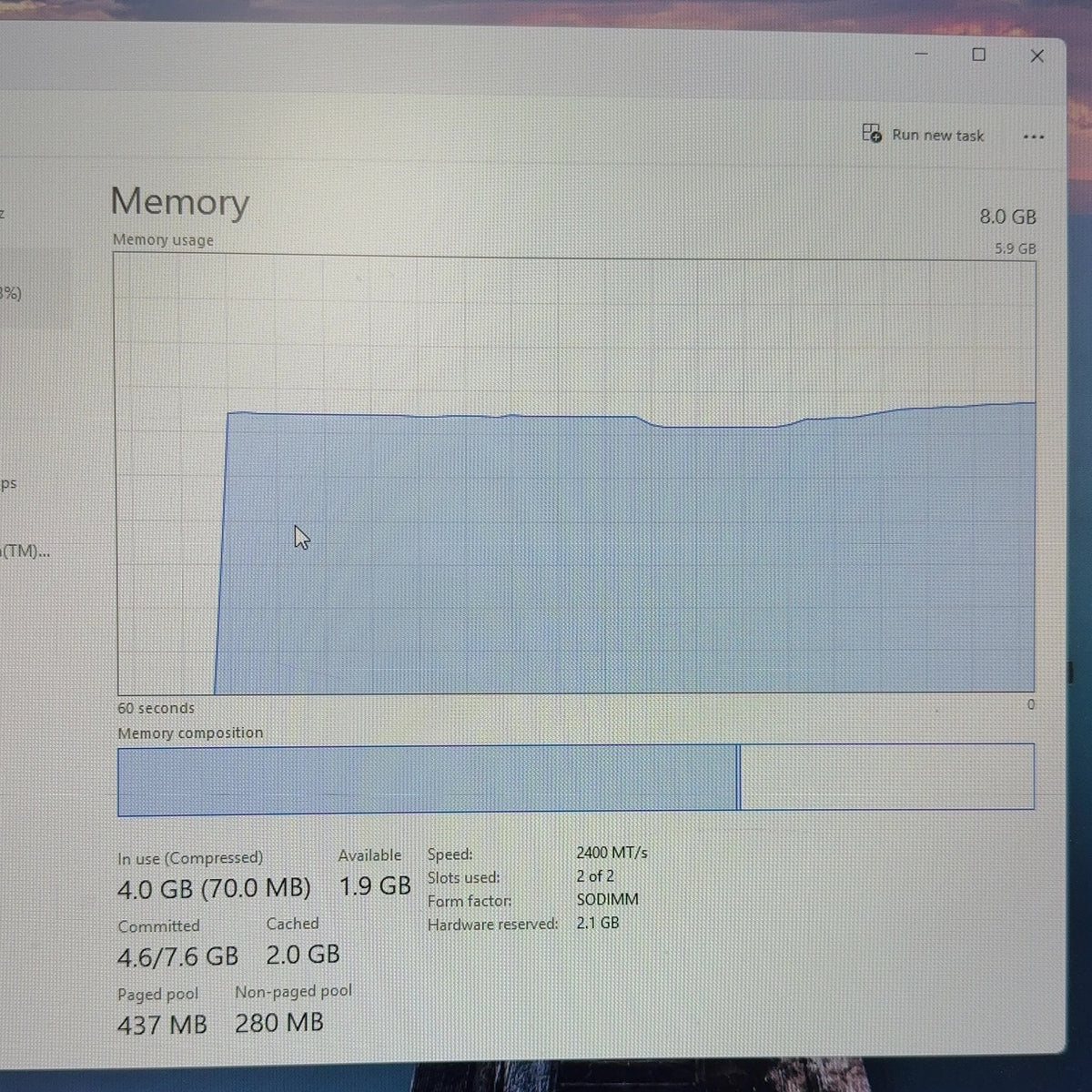Viewport: 1092px width, 1092px height.
Task: Click the Run new task button
Action: coord(923,135)
